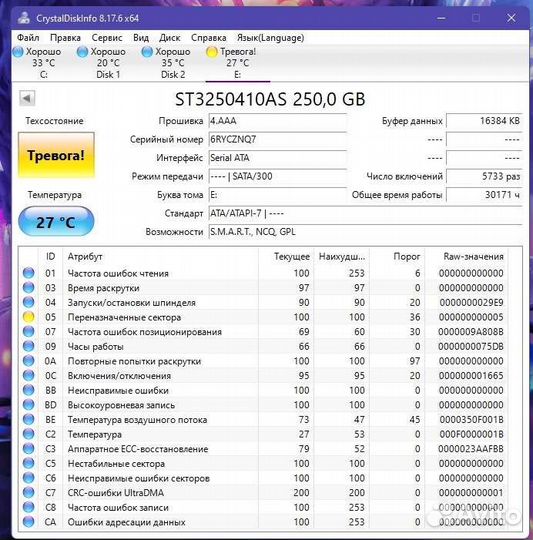533x540 pixels.
Task: Click status icon of CRC-ошибки UltraDMA row
Action: point(29,492)
